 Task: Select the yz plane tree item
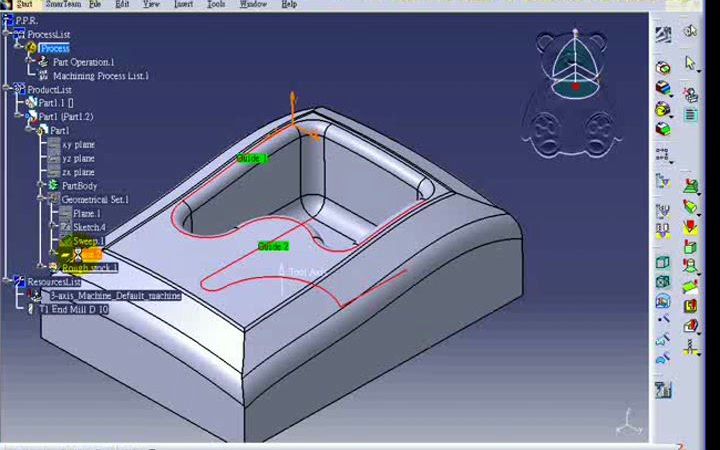[x=79, y=158]
